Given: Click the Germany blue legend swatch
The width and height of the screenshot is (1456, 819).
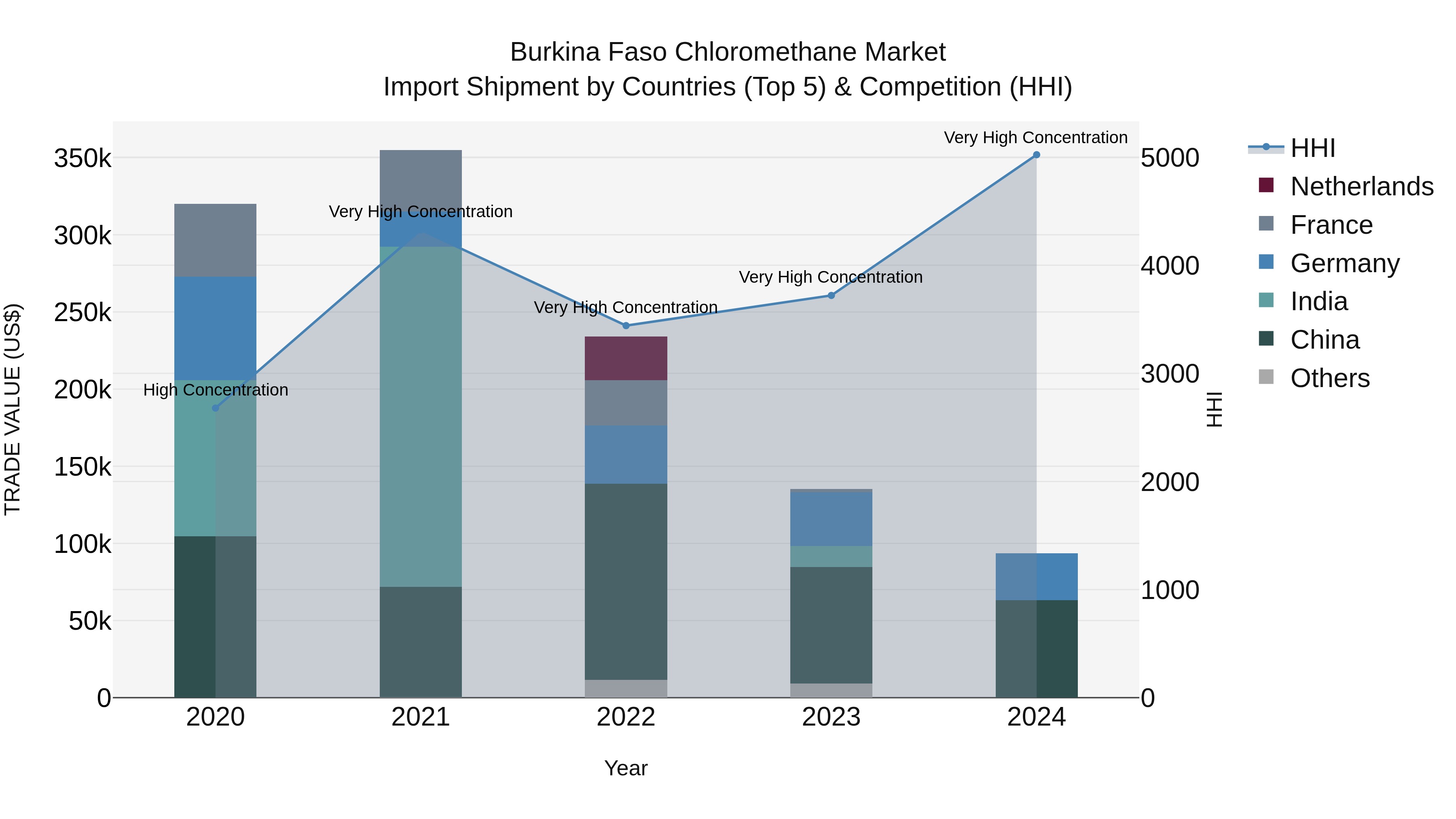Looking at the screenshot, I should click(1266, 262).
